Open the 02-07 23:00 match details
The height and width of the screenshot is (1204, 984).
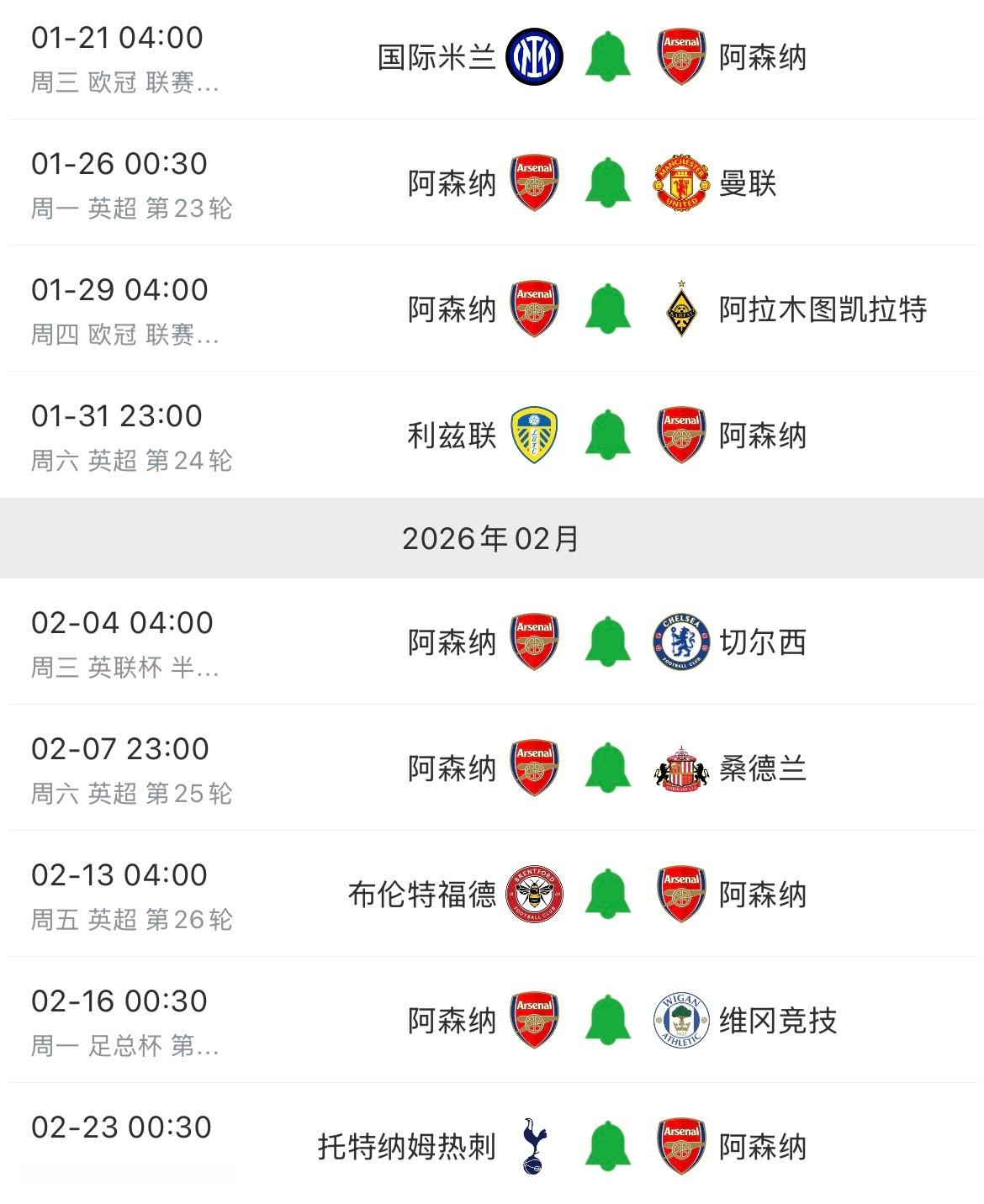coord(492,768)
